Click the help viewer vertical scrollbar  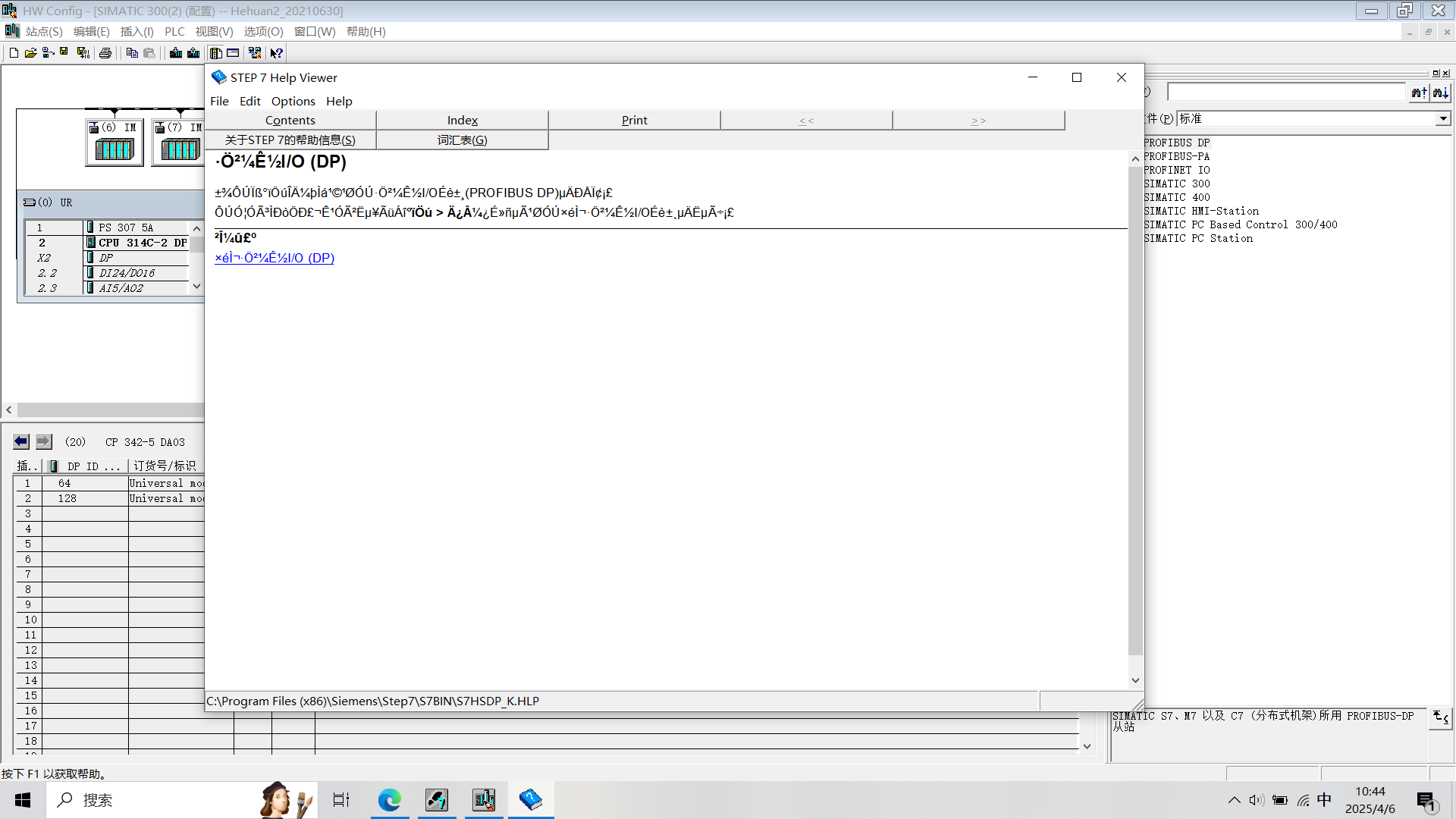(1134, 409)
